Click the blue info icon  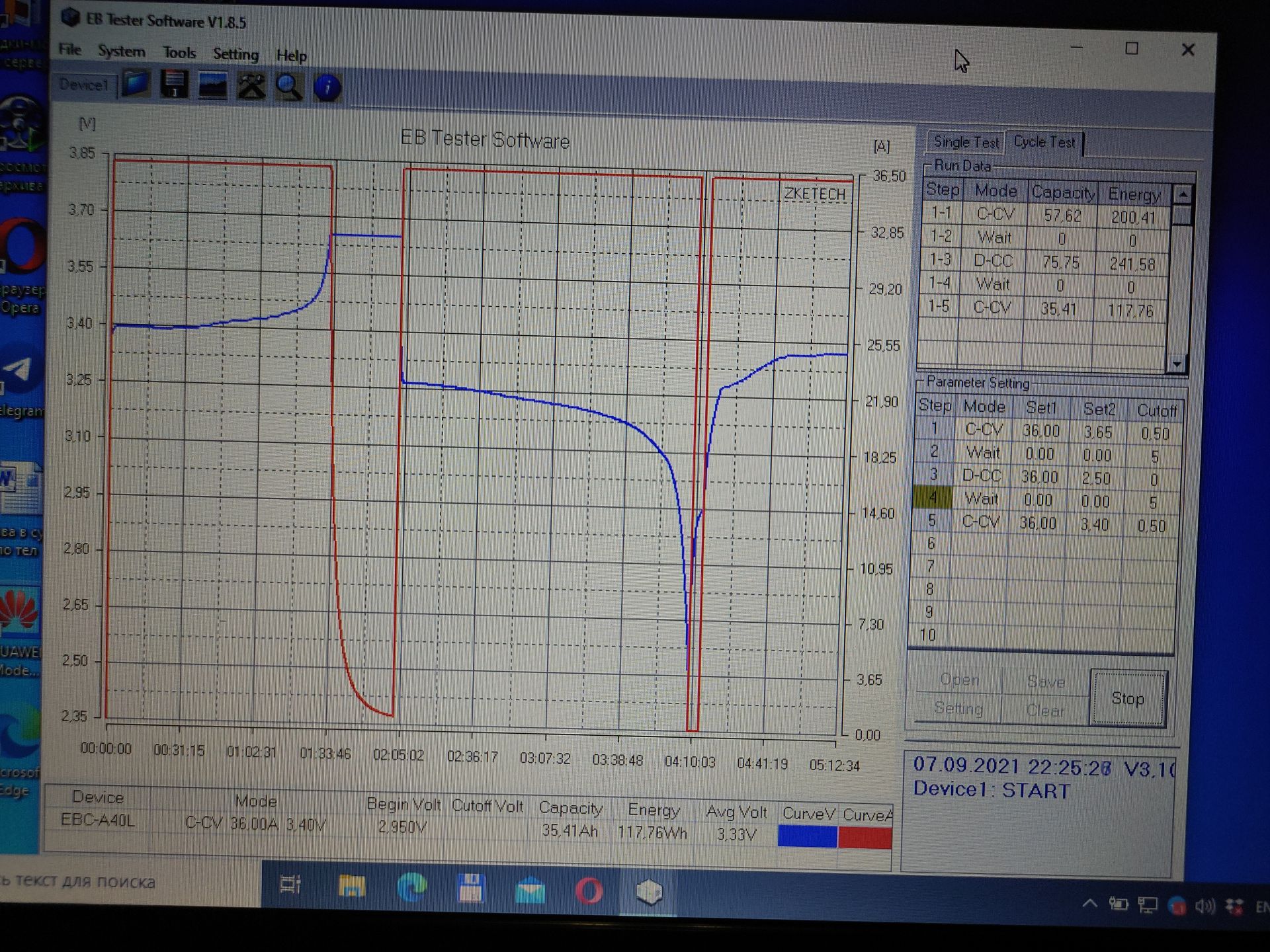pyautogui.click(x=327, y=88)
